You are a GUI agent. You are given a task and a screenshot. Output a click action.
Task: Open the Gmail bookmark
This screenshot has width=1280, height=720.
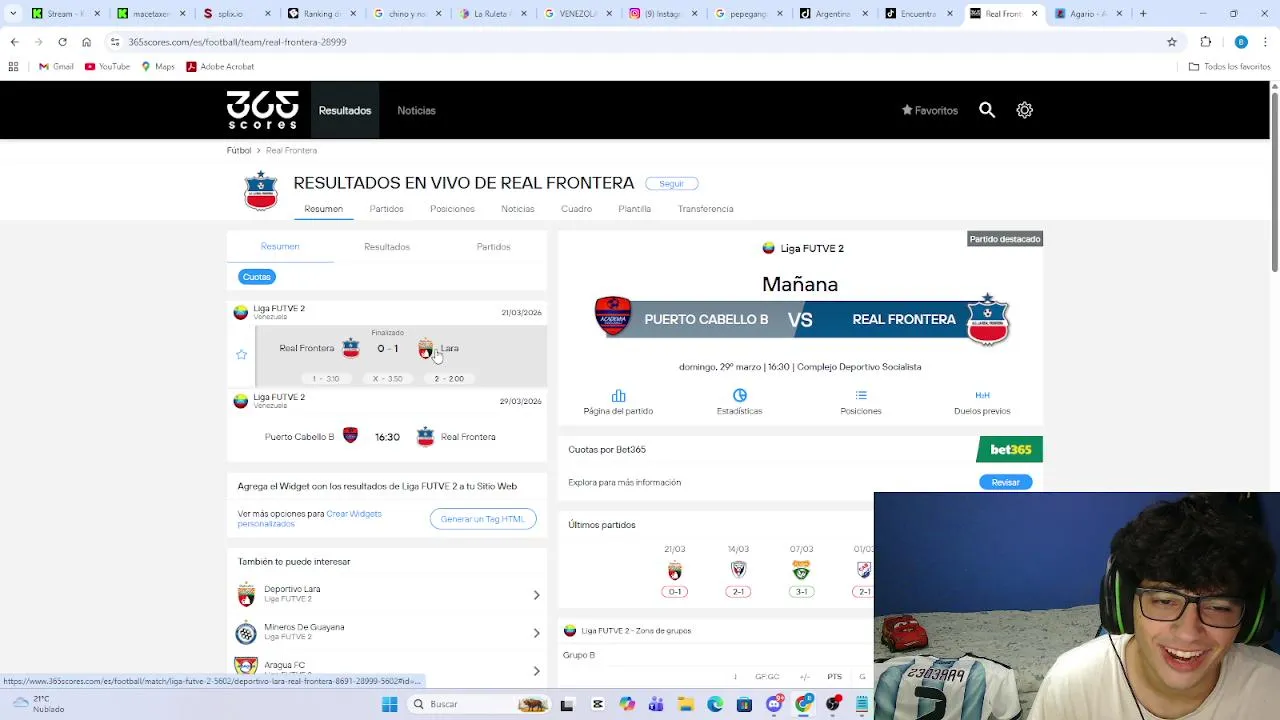(56, 66)
